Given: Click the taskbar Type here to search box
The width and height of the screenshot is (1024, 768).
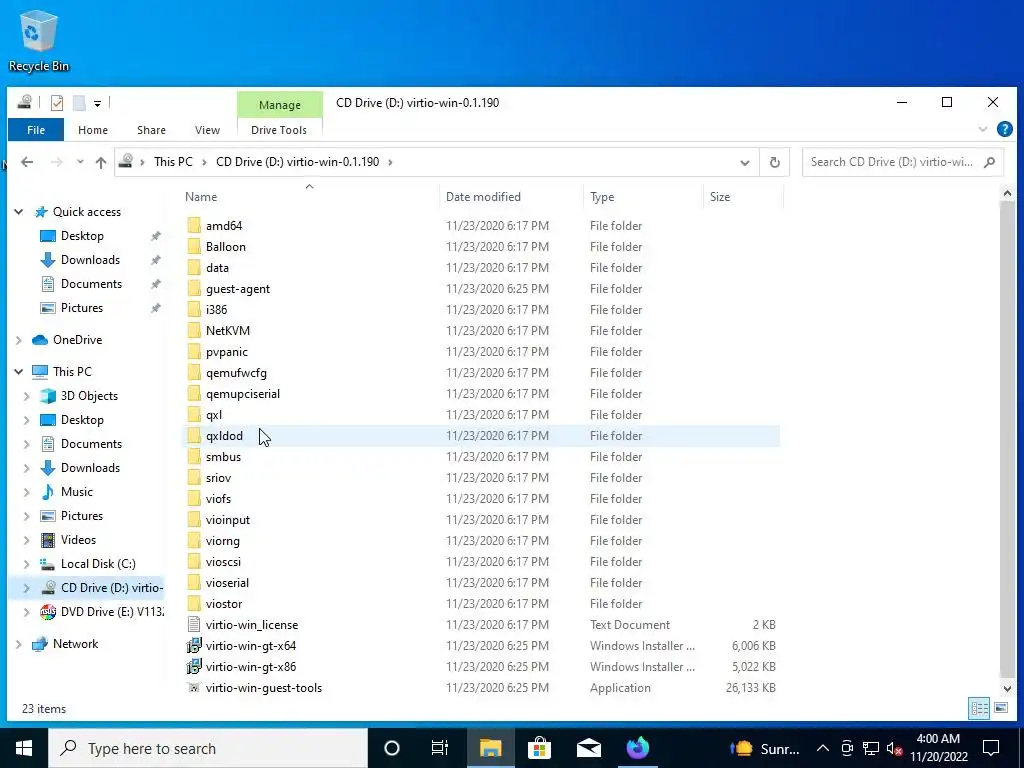Looking at the screenshot, I should (x=208, y=748).
